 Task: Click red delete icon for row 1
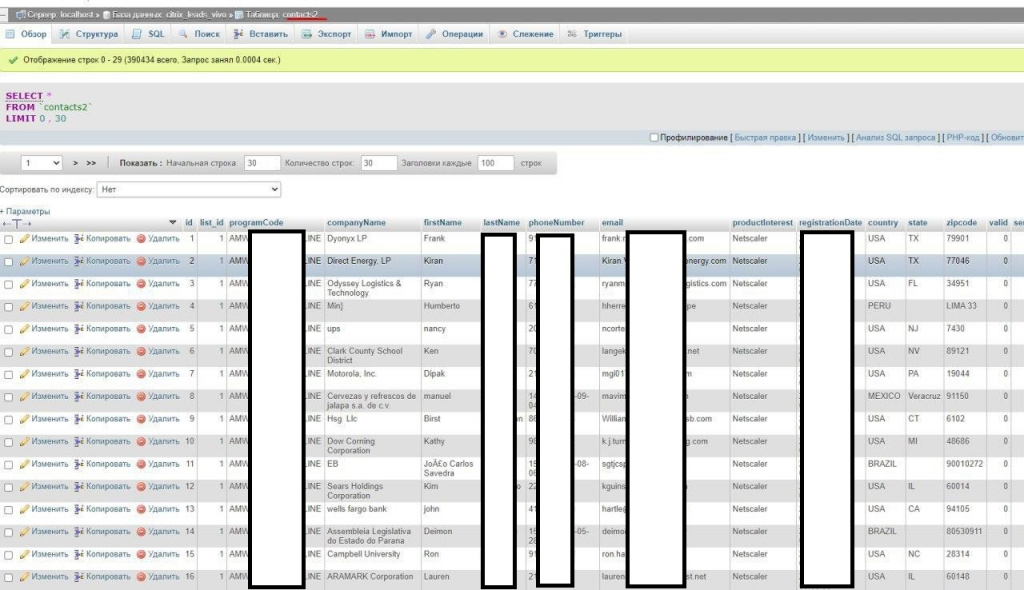coord(140,238)
